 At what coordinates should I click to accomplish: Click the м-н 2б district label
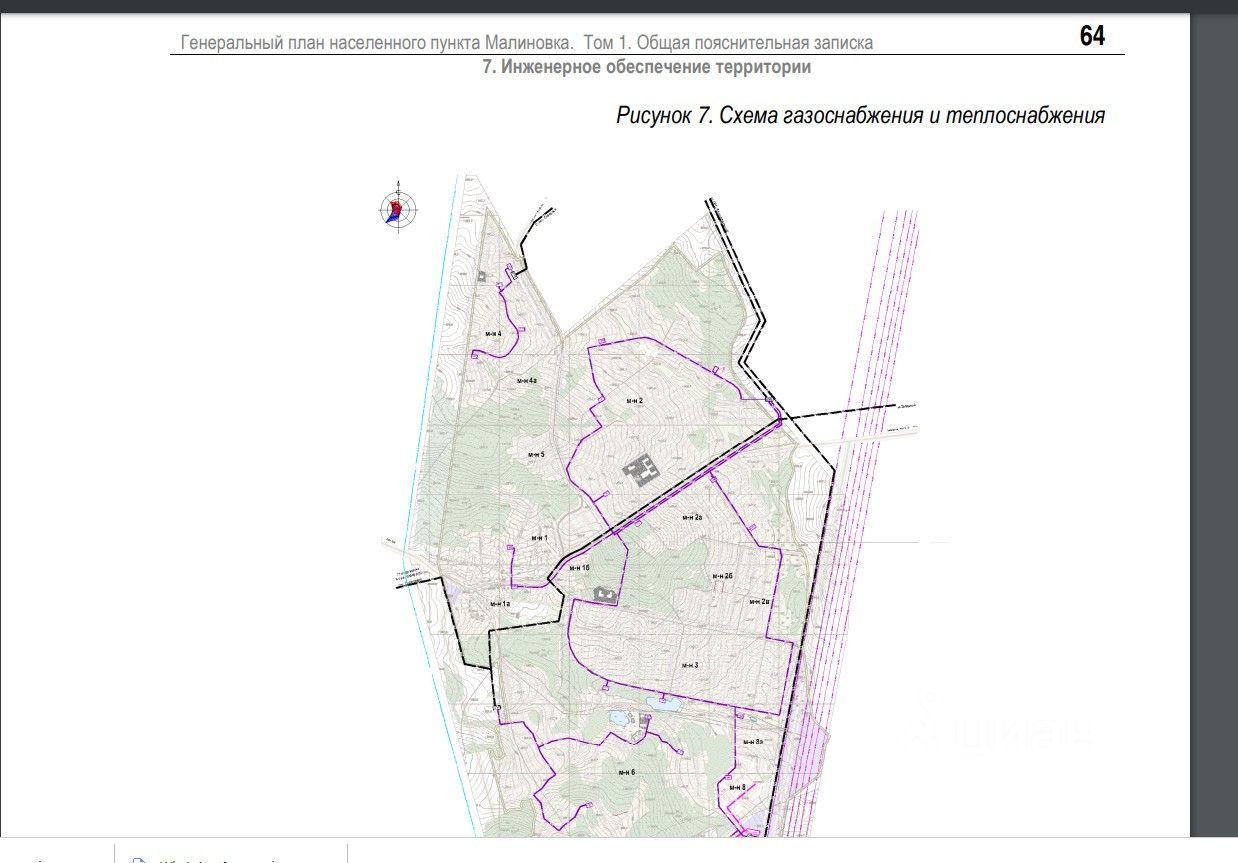[723, 576]
